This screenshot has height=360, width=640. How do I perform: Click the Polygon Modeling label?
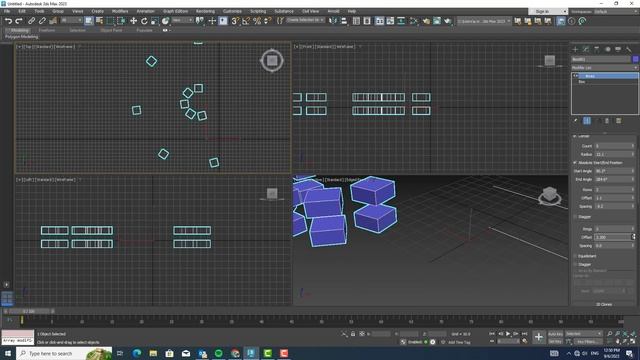(x=22, y=37)
